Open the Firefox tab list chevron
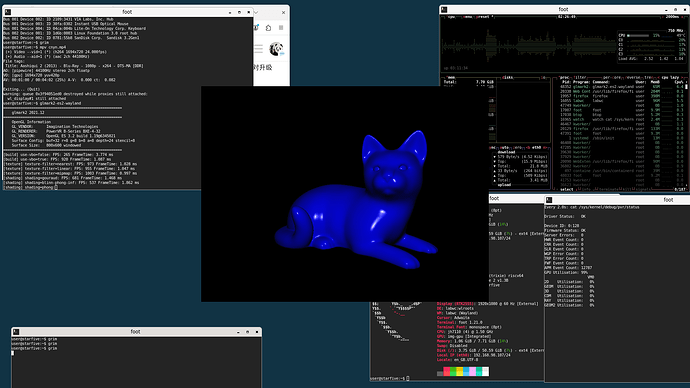Viewport: 690px width, 388px height. (x=256, y=12)
